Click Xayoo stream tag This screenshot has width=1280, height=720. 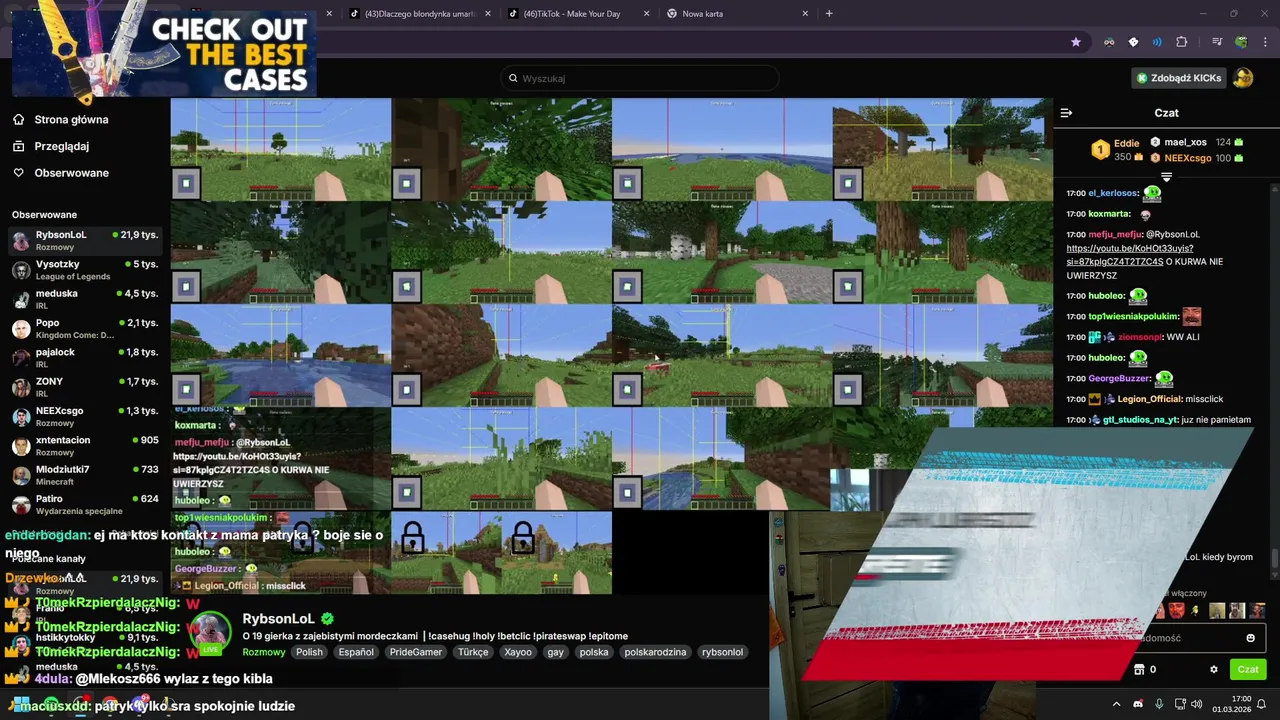[x=518, y=652]
